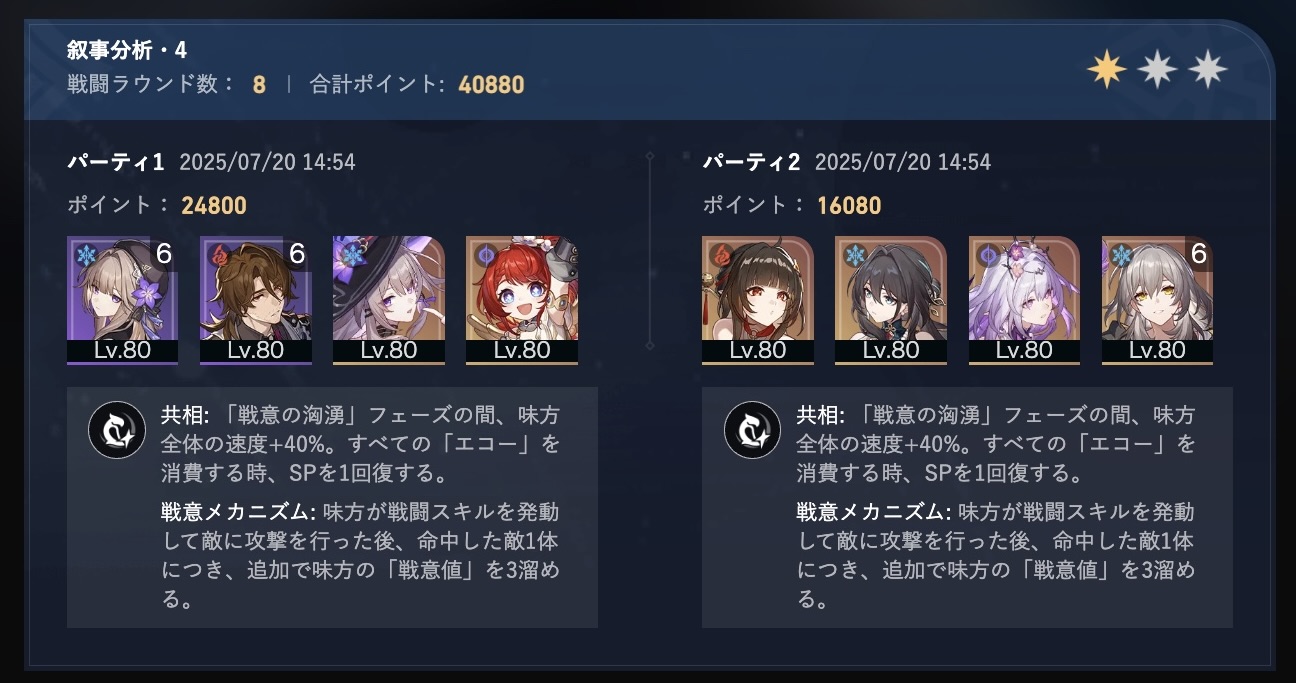Screen dimensions: 1296x683
Task: Click the gray-haired character in Party 2
Action: point(1157,300)
